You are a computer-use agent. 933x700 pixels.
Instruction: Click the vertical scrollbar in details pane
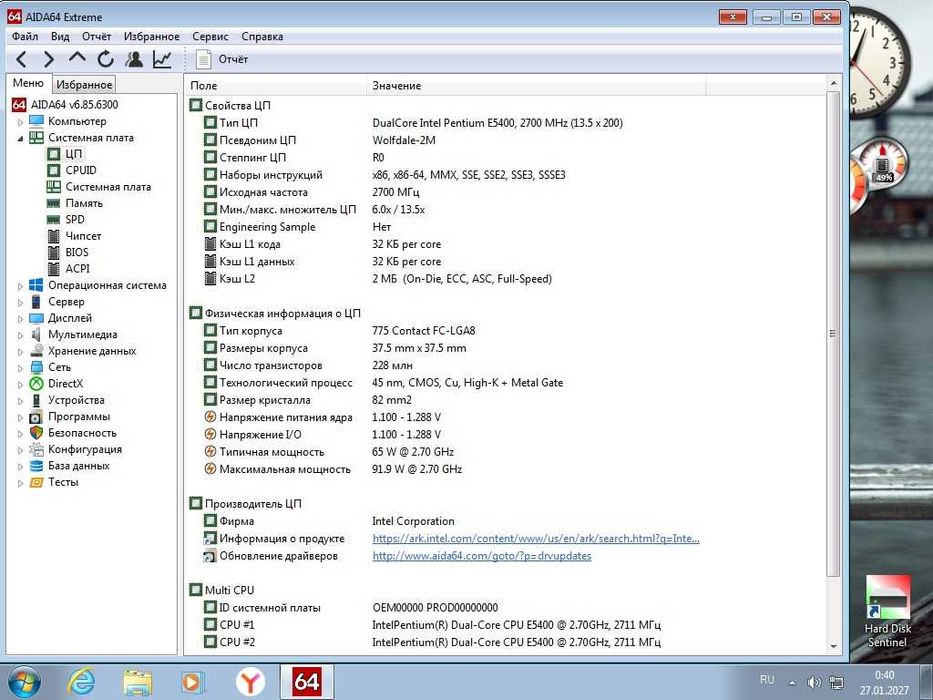click(x=833, y=333)
